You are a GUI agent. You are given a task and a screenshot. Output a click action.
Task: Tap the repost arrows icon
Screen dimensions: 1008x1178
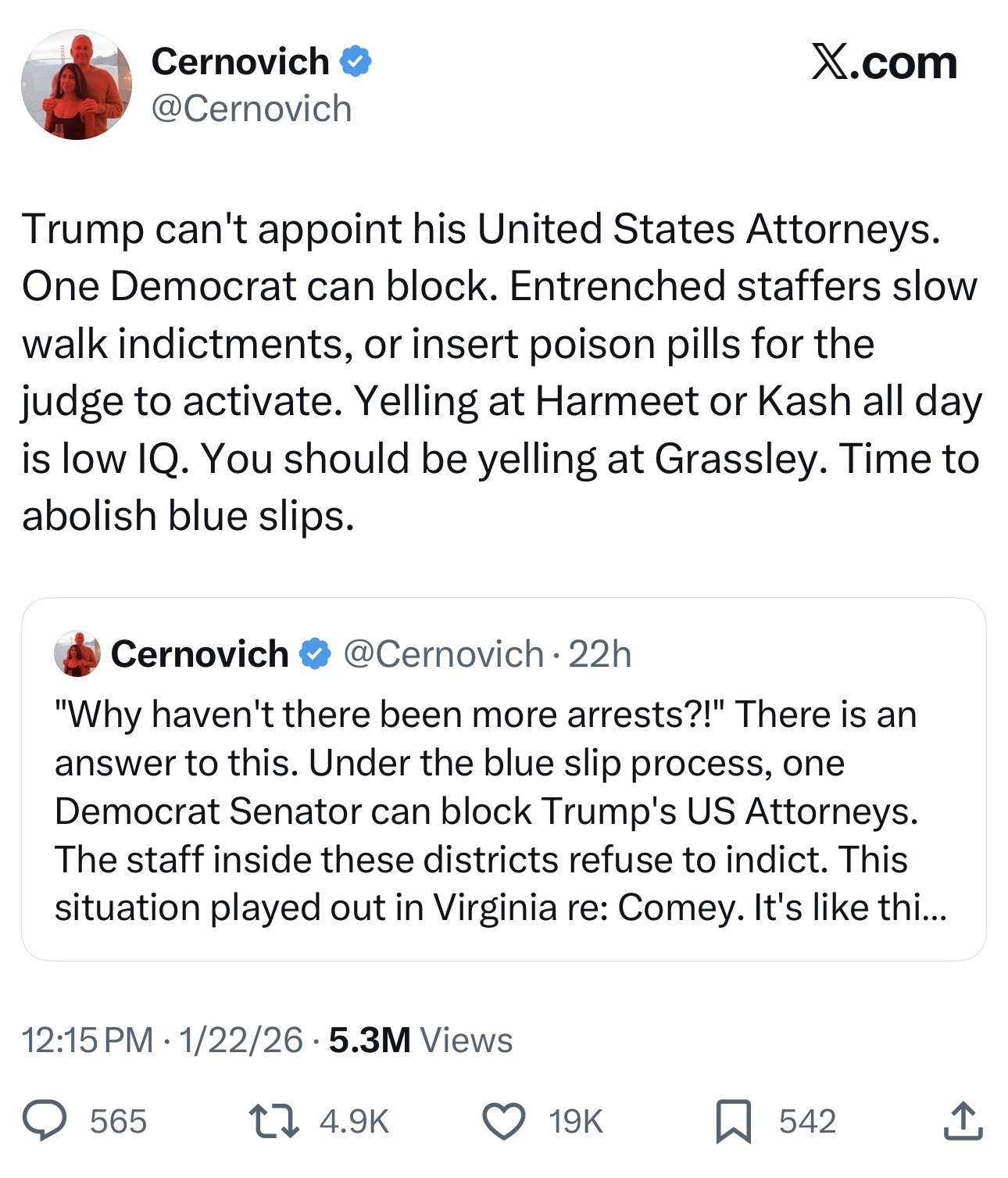pos(273,1121)
